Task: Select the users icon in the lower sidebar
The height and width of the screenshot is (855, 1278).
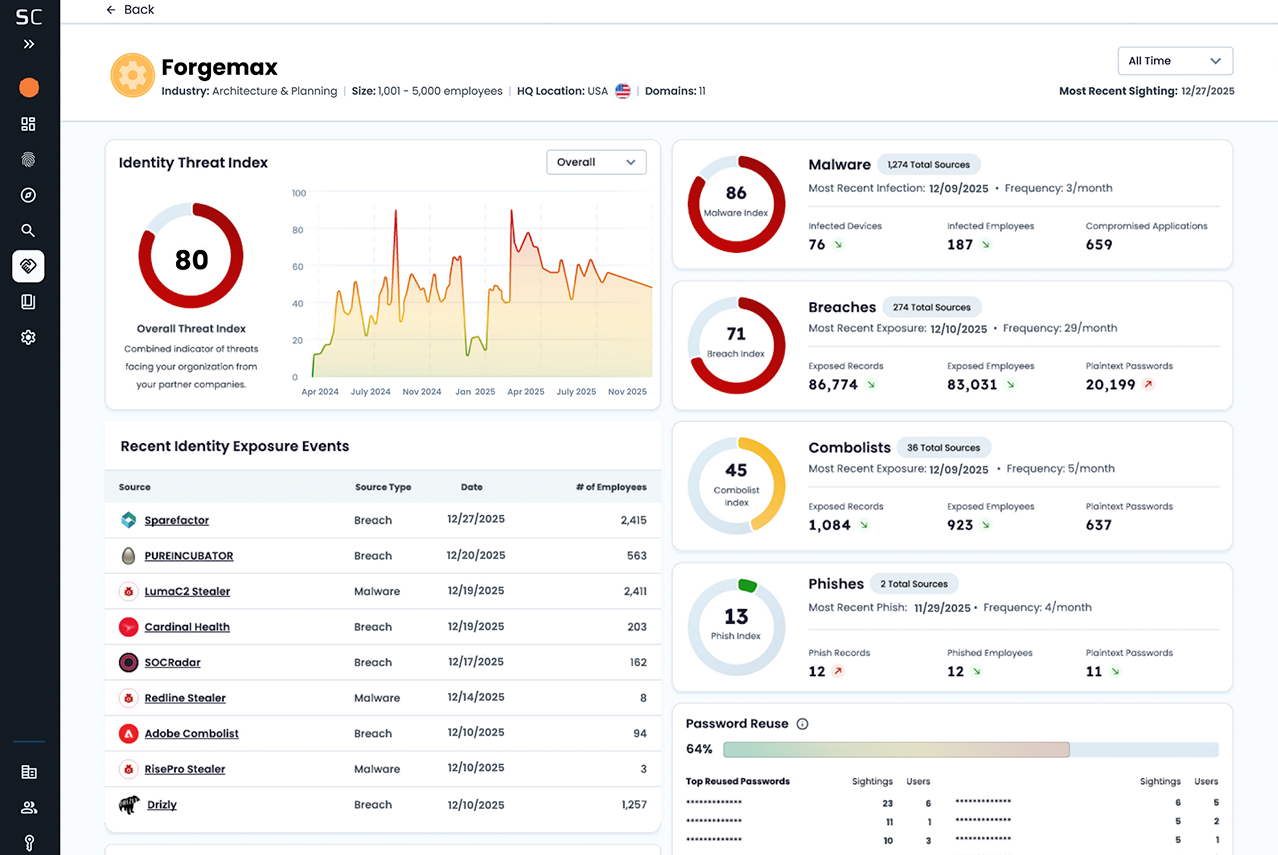Action: (x=28, y=807)
